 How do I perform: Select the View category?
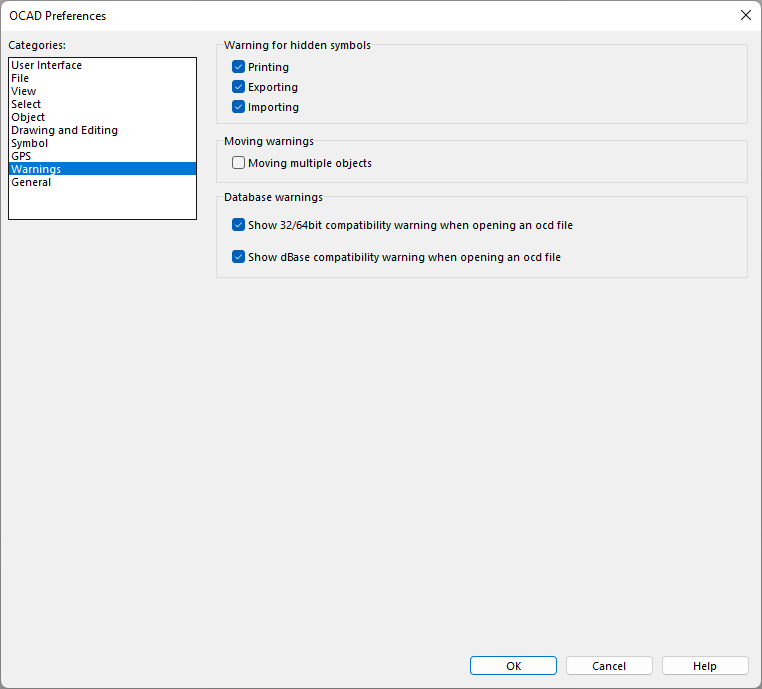103,91
